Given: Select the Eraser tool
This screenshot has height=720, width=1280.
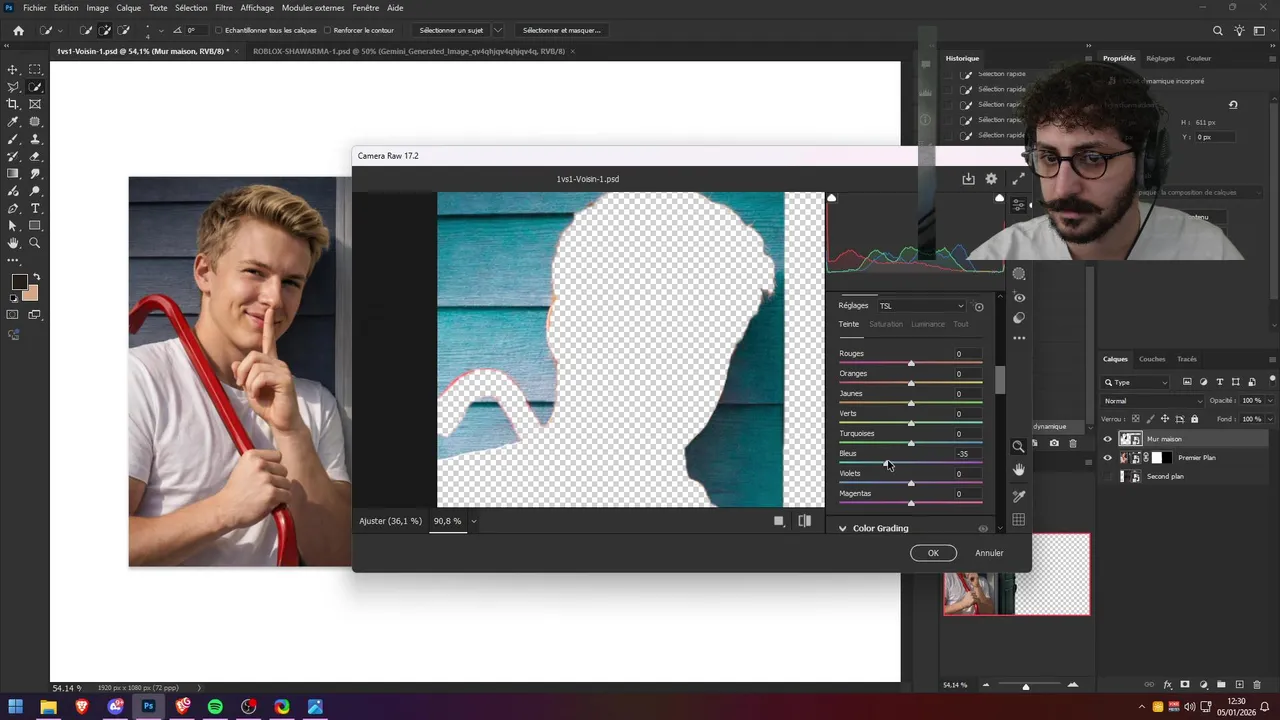Looking at the screenshot, I should 35,156.
